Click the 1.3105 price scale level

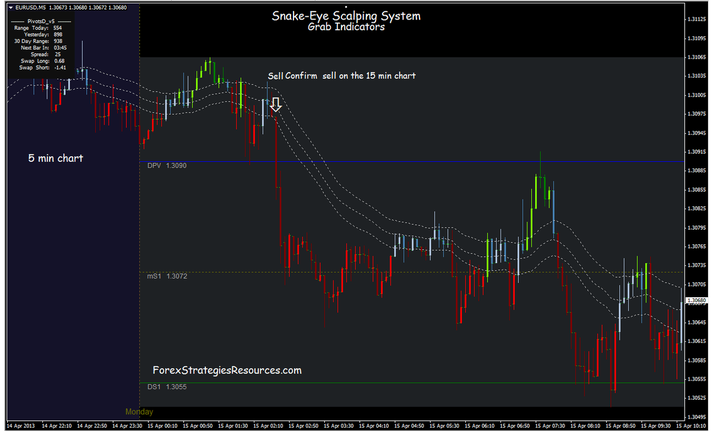click(x=696, y=76)
